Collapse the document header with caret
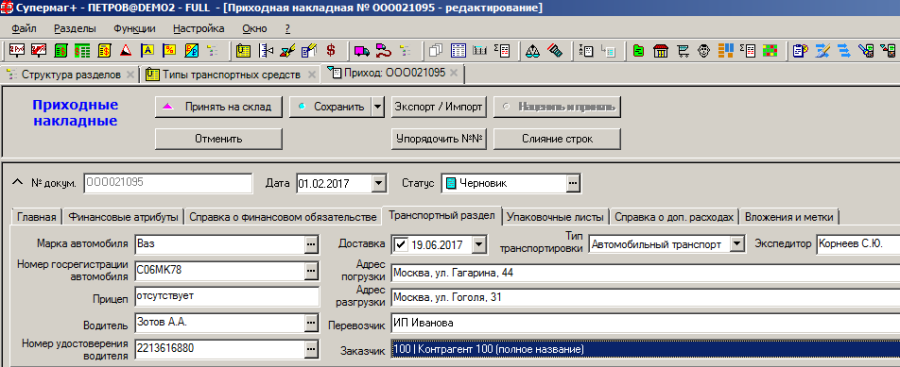This screenshot has height=367, width=900. [16, 183]
